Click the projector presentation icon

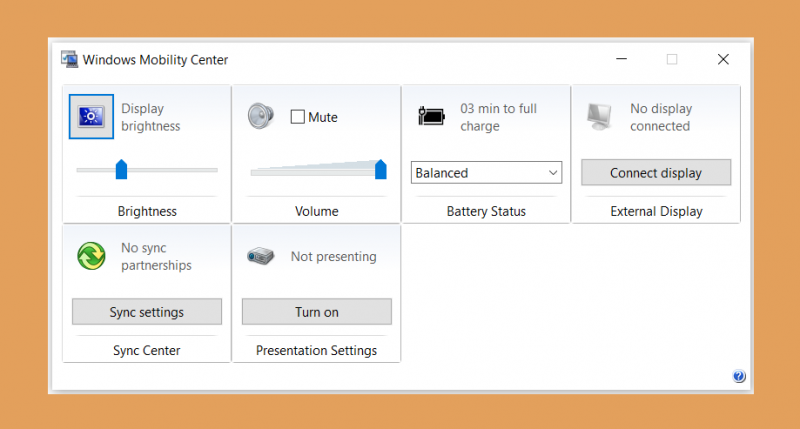pyautogui.click(x=261, y=256)
